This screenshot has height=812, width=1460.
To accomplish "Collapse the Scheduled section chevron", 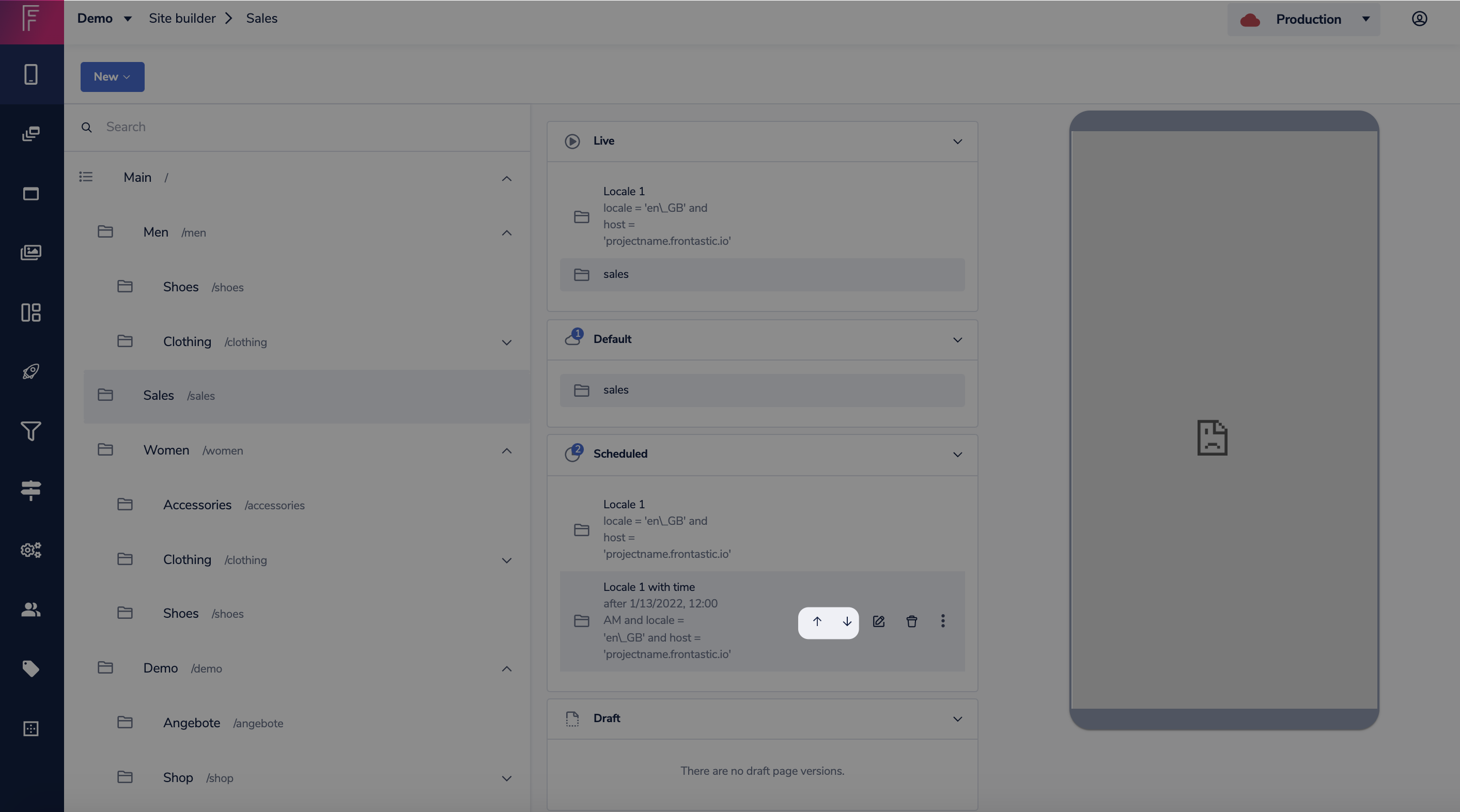I will click(x=957, y=455).
